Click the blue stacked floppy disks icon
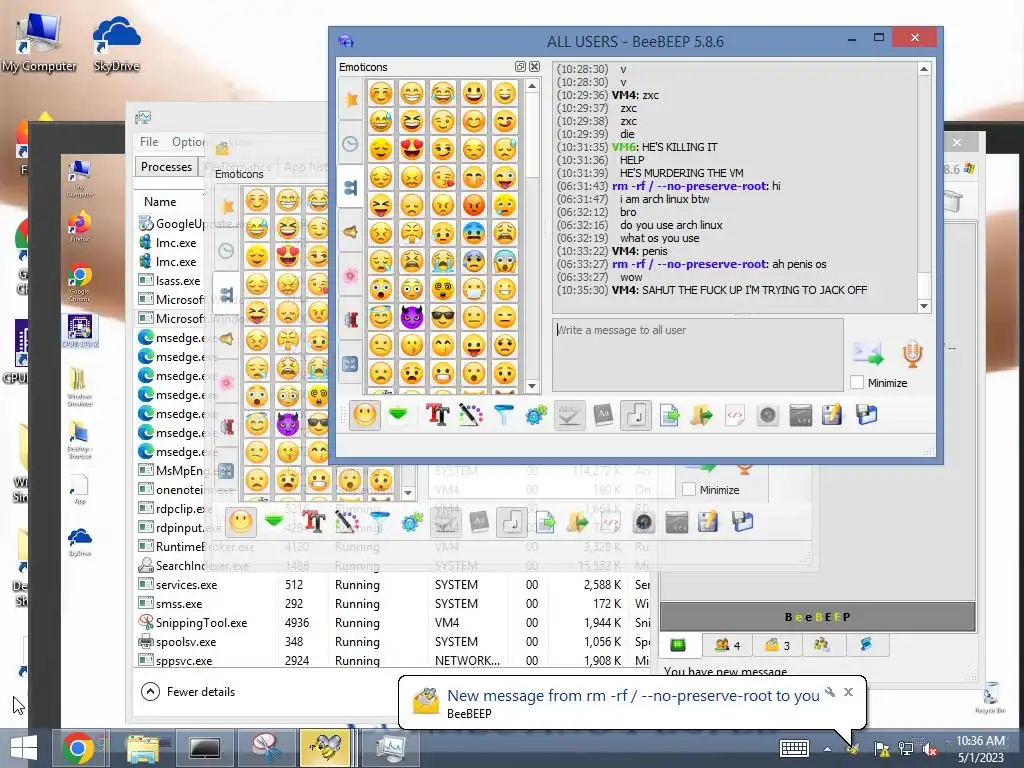 (867, 415)
